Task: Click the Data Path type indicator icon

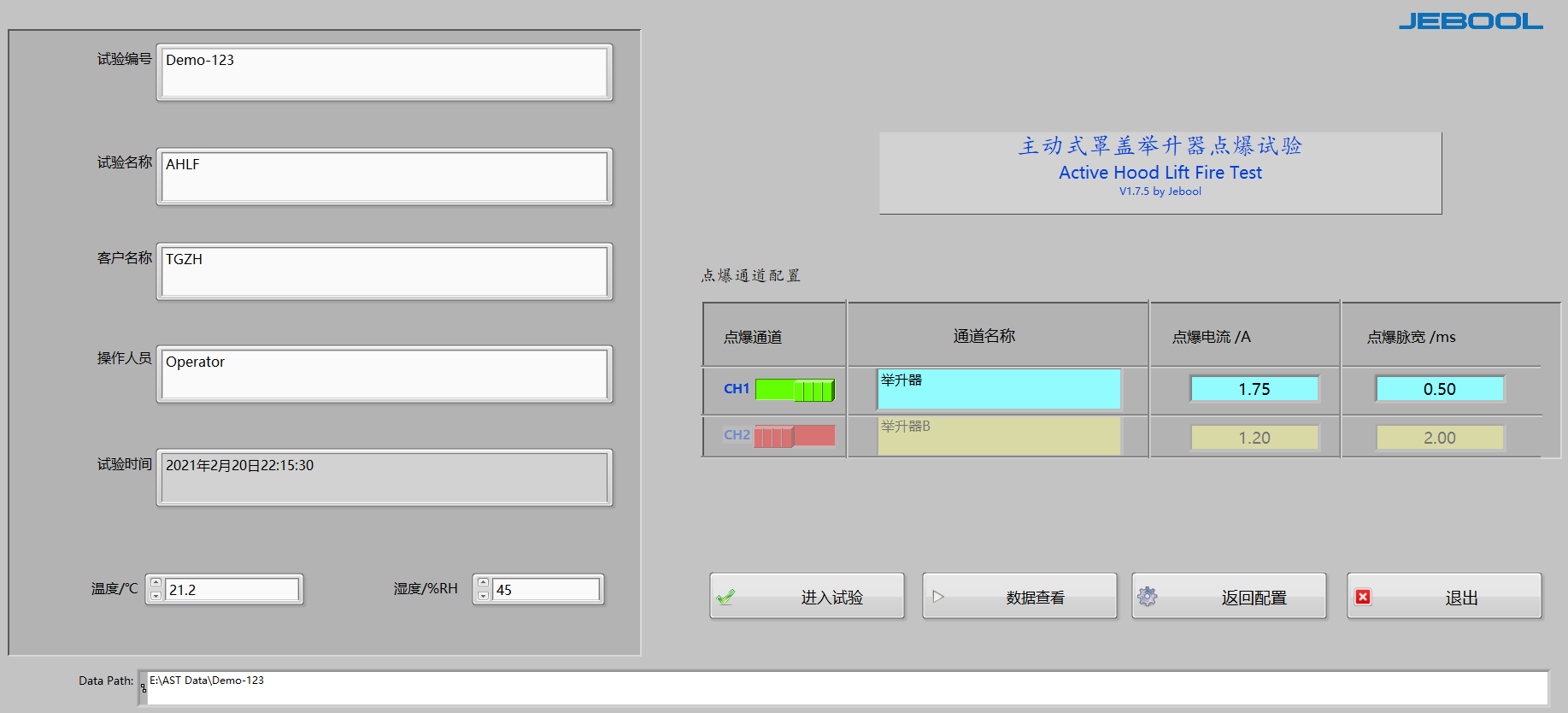Action: (143, 687)
